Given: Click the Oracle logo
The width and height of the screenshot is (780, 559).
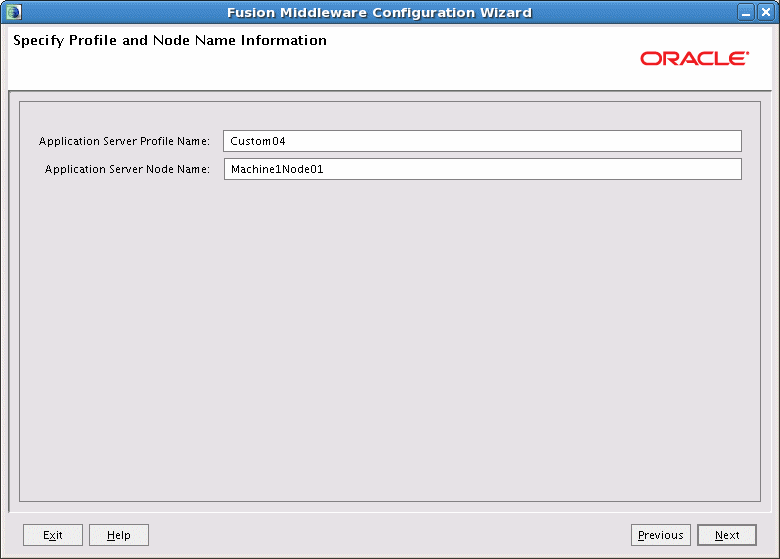Looking at the screenshot, I should click(694, 59).
